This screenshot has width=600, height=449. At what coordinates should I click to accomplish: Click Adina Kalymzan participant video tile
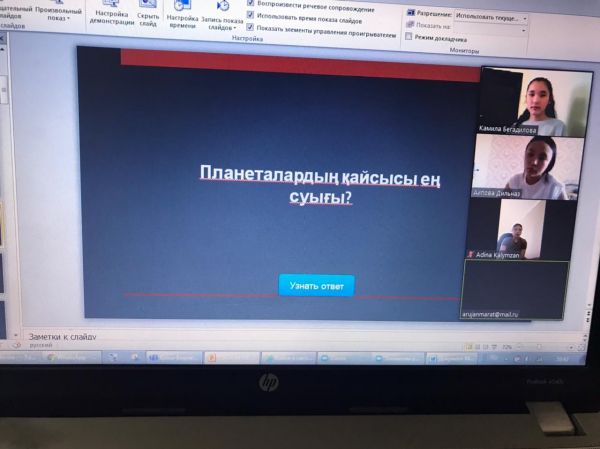517,230
